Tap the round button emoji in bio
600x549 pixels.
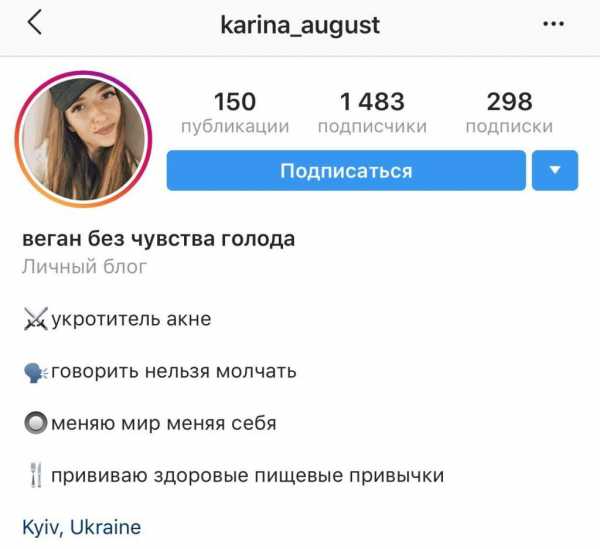click(x=36, y=423)
